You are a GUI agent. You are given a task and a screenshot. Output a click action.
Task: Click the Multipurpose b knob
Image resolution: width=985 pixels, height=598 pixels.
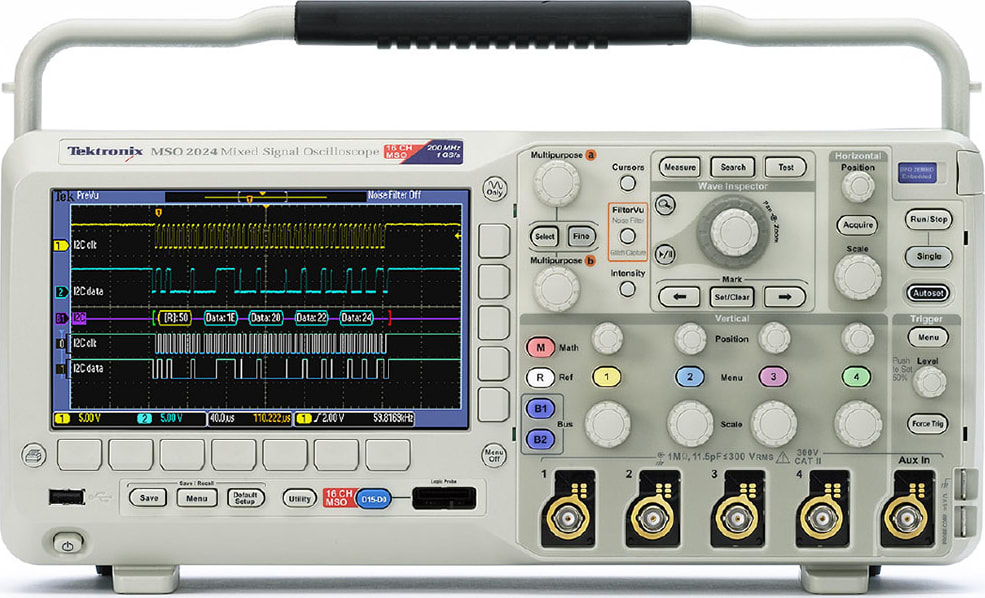[x=557, y=288]
